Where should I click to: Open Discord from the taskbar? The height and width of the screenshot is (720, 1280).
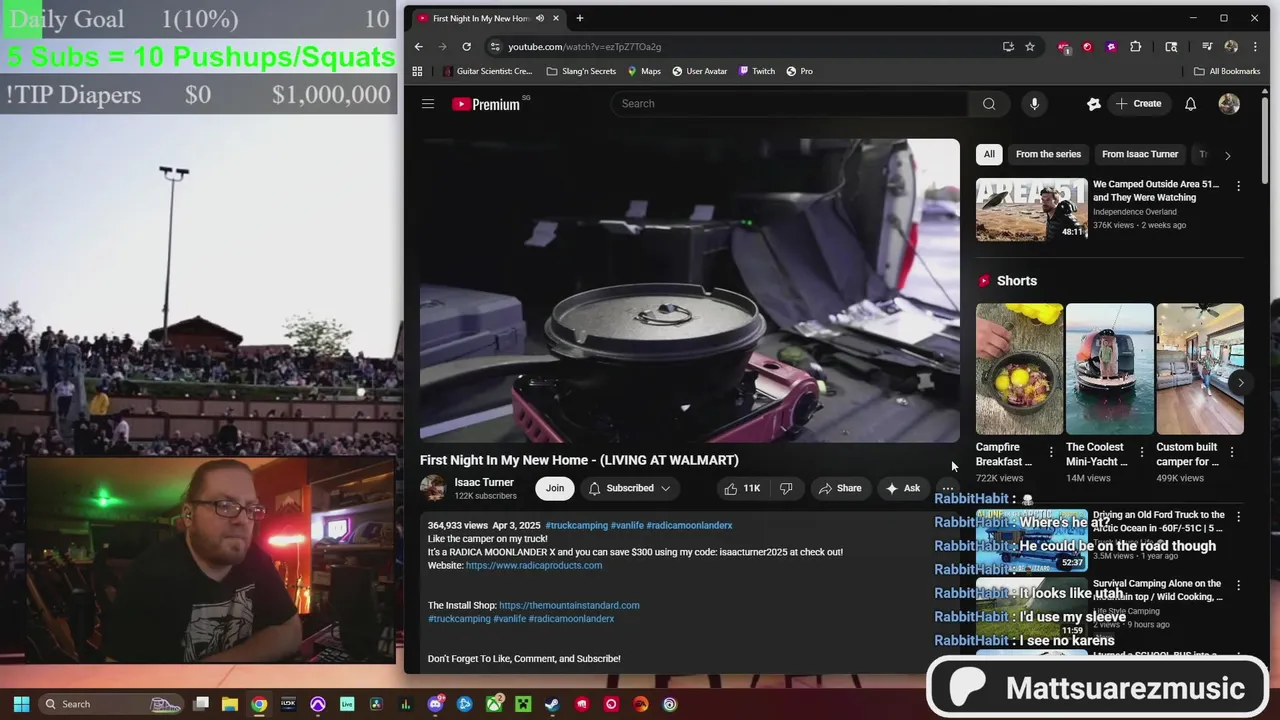[x=435, y=704]
